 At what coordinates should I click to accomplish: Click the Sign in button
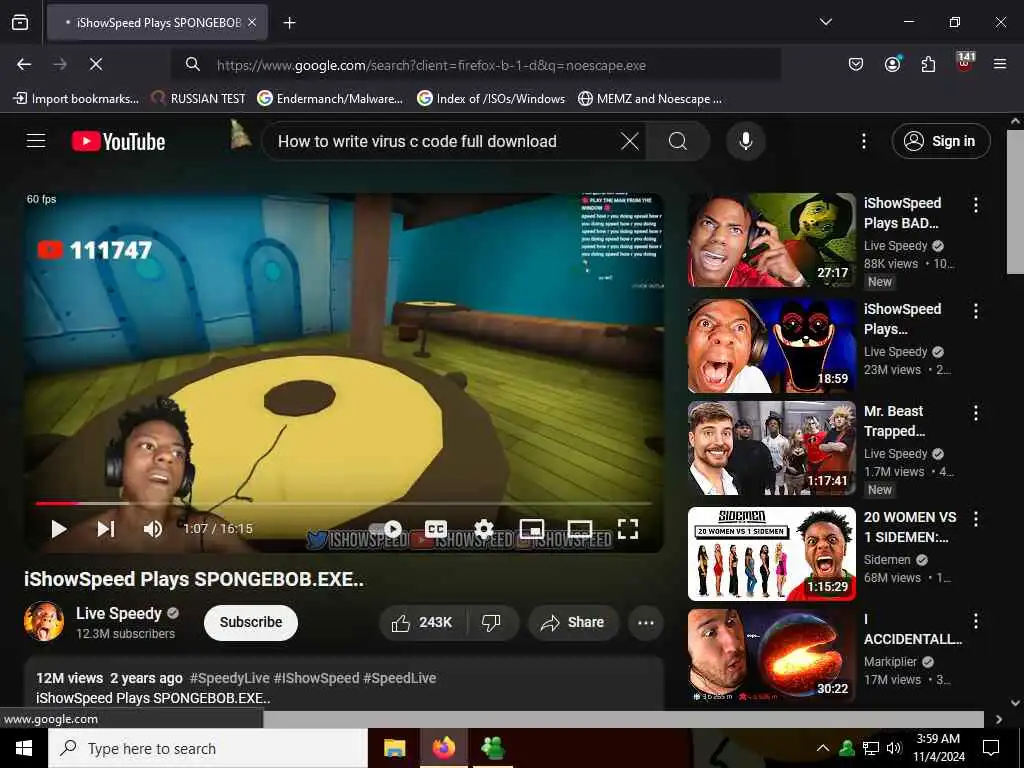tap(940, 141)
